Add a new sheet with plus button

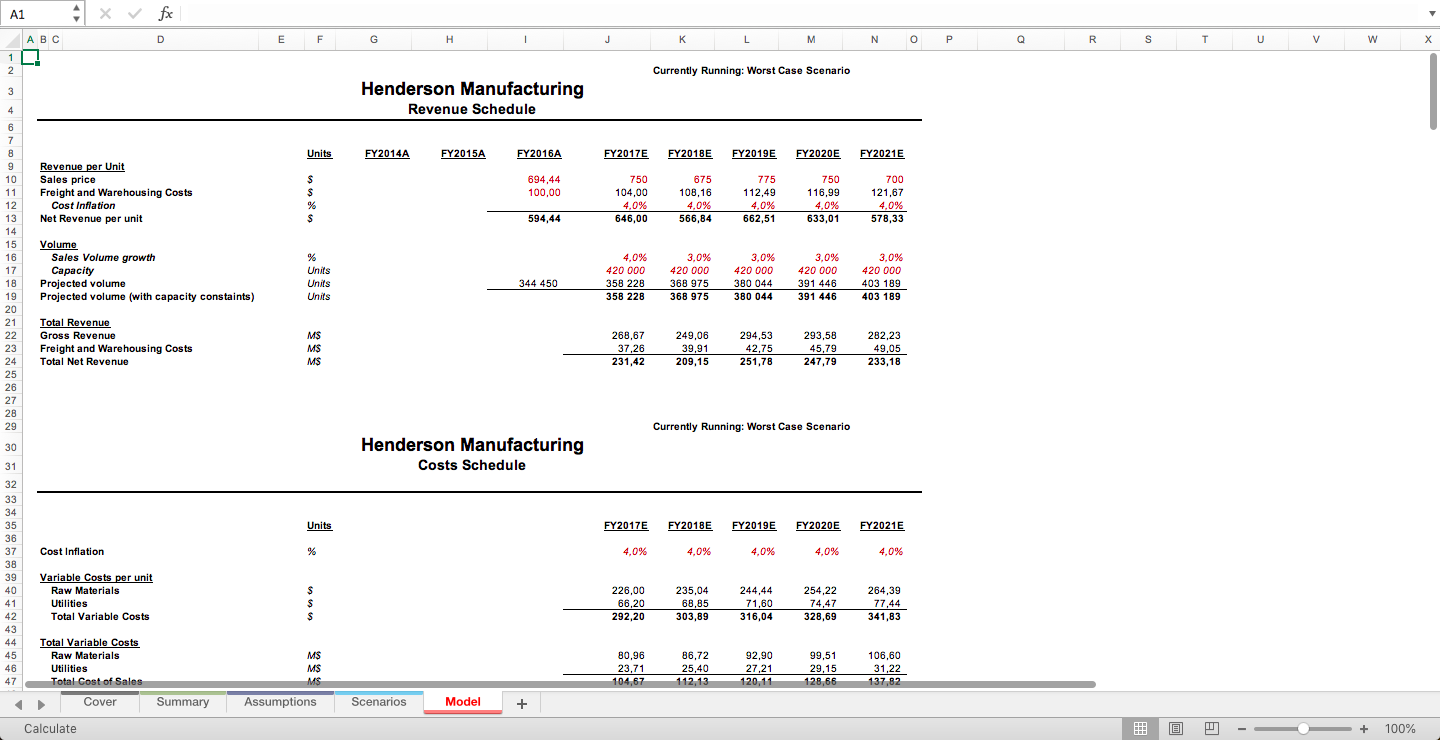[x=521, y=703]
